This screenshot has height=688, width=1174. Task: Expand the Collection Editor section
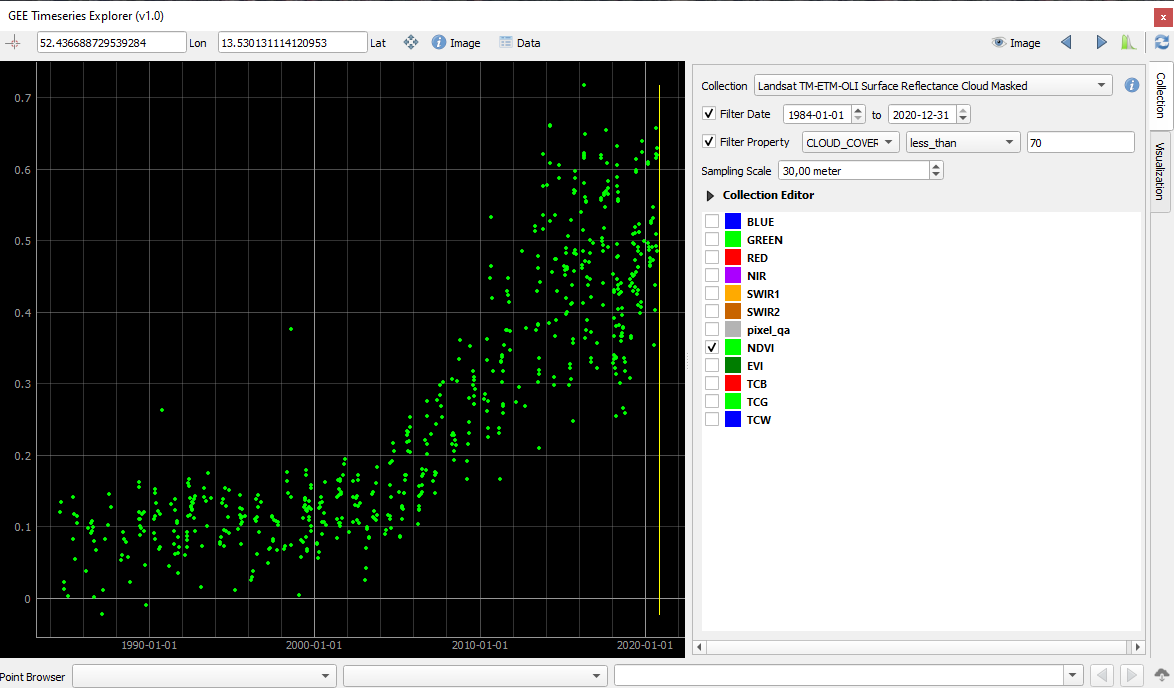pyautogui.click(x=711, y=195)
